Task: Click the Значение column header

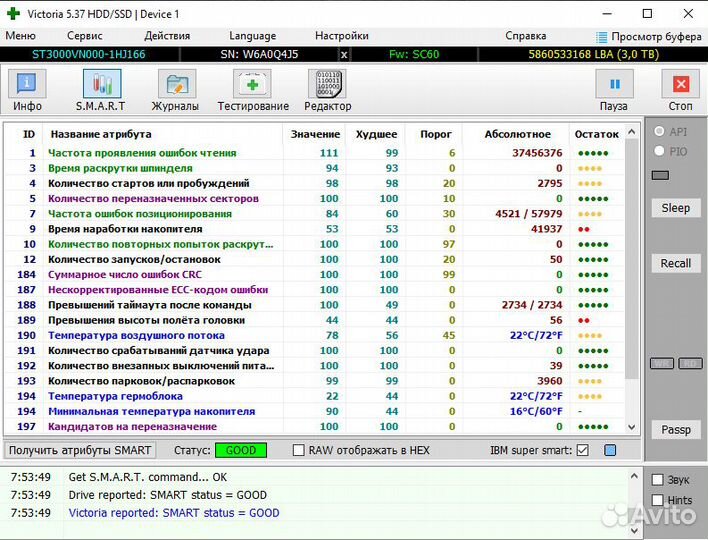Action: click(315, 134)
